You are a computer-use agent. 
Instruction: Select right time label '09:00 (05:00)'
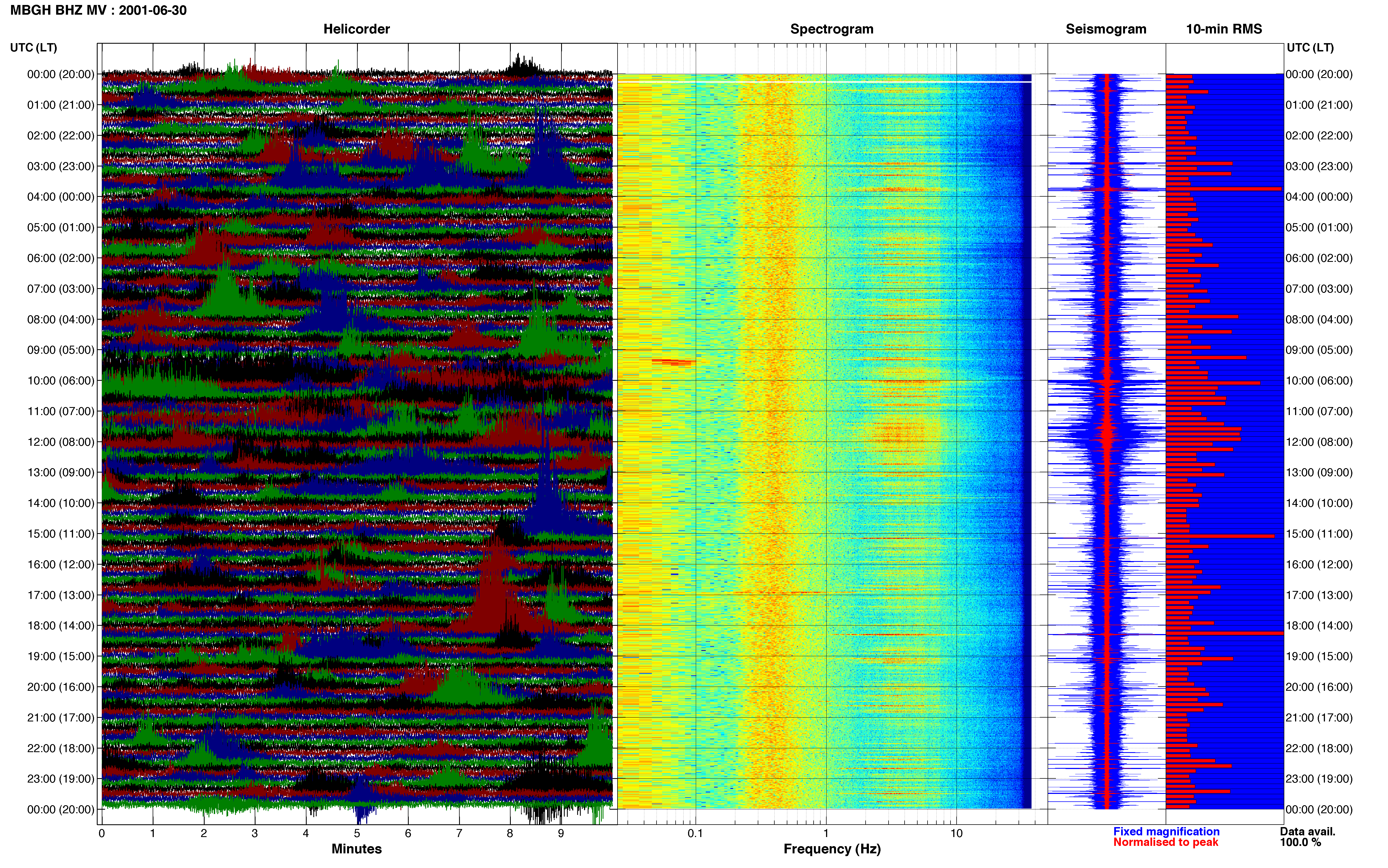pyautogui.click(x=1319, y=350)
